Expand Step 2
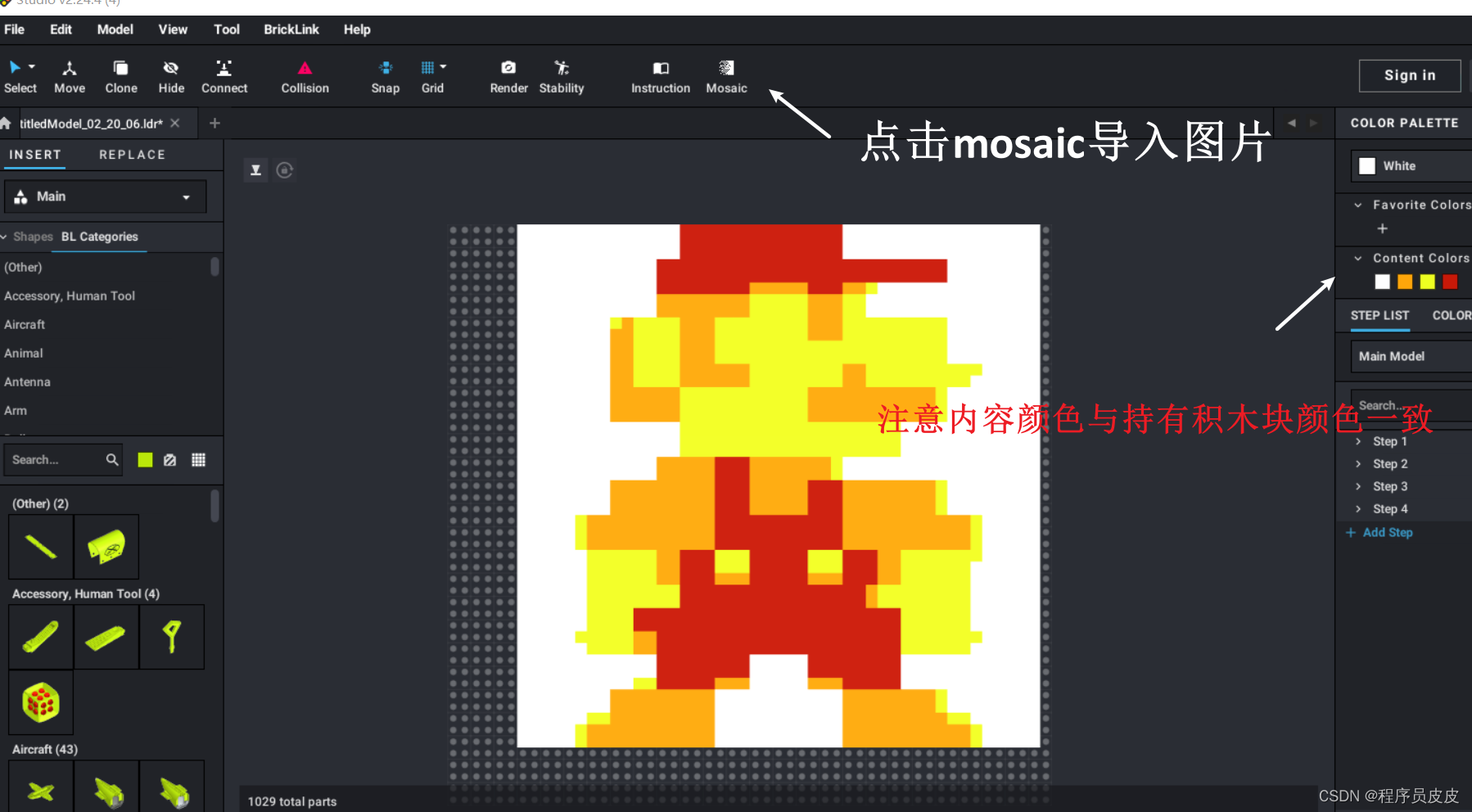Screen dimensions: 1472x812 click(x=1358, y=464)
